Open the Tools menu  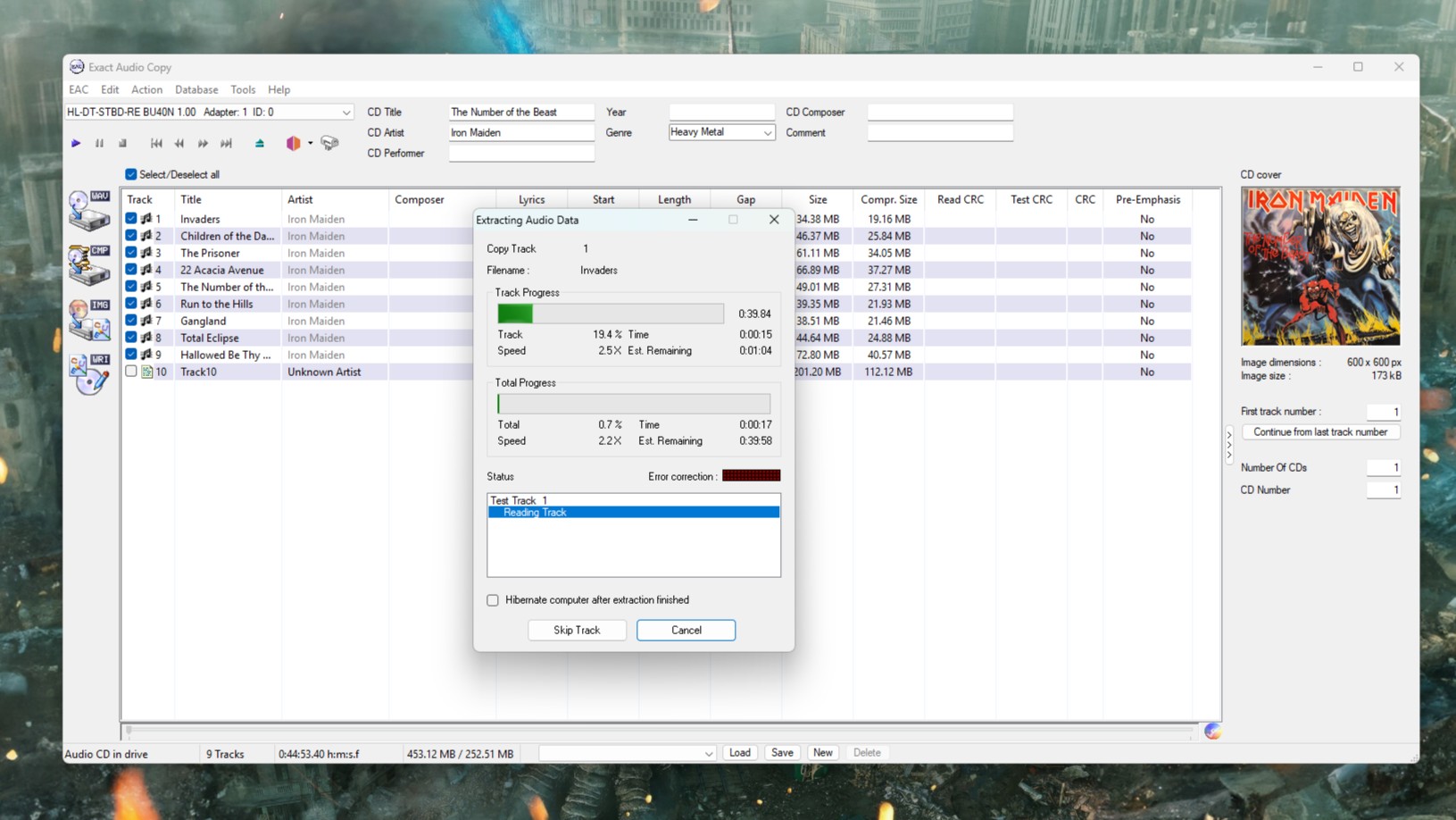pyautogui.click(x=243, y=89)
